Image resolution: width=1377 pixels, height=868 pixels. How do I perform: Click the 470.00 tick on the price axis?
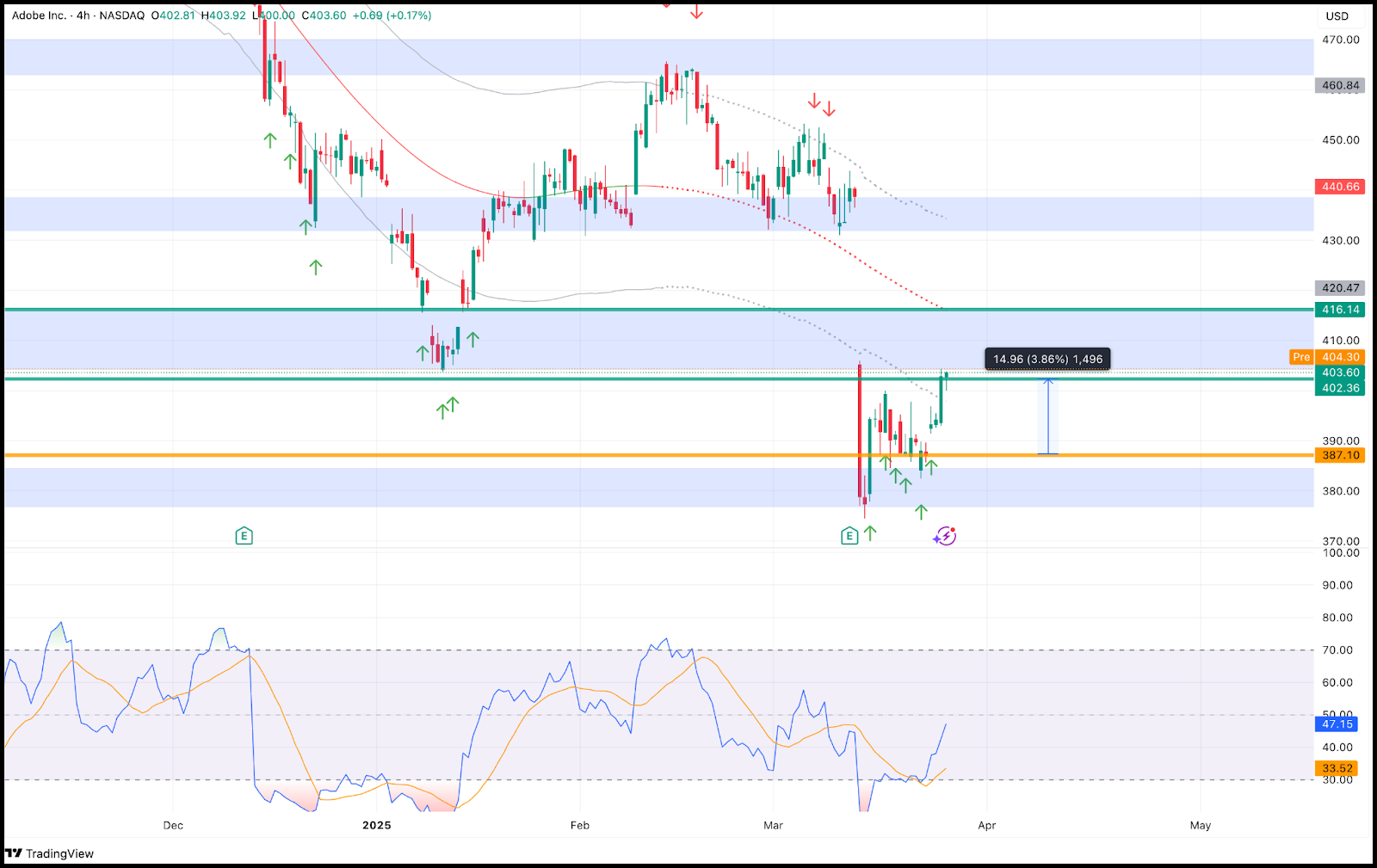click(1341, 40)
